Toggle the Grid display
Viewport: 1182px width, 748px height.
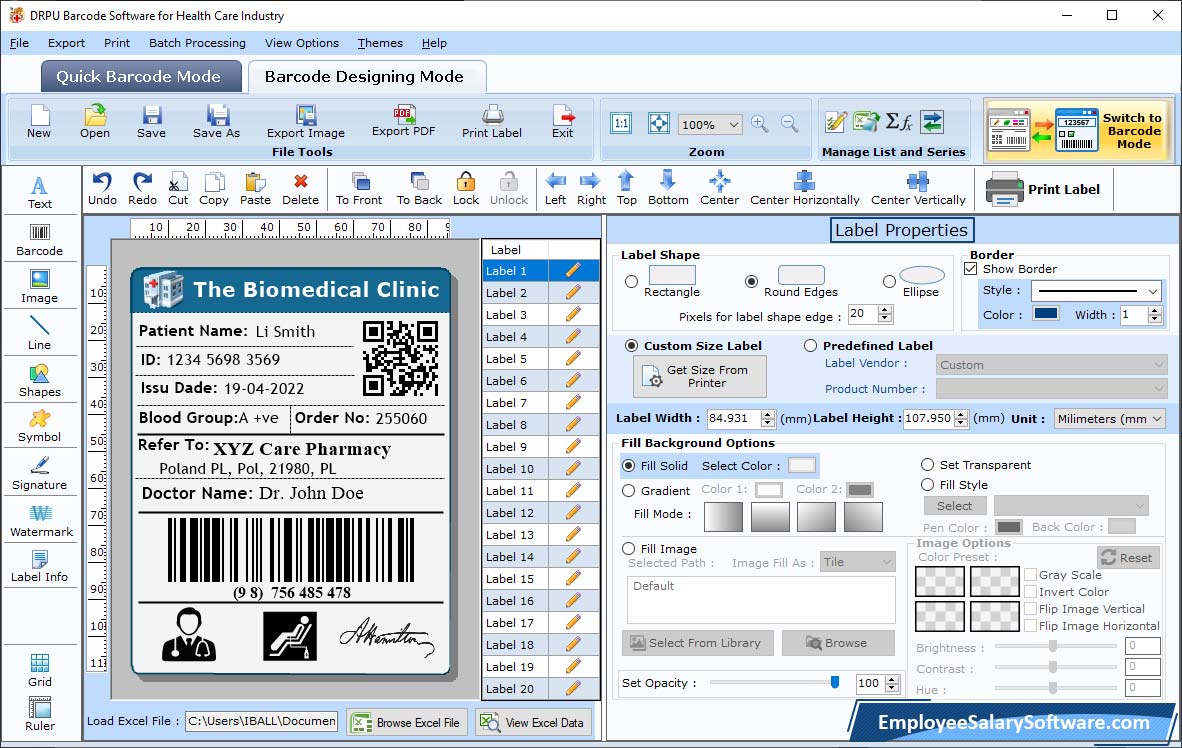tap(39, 670)
